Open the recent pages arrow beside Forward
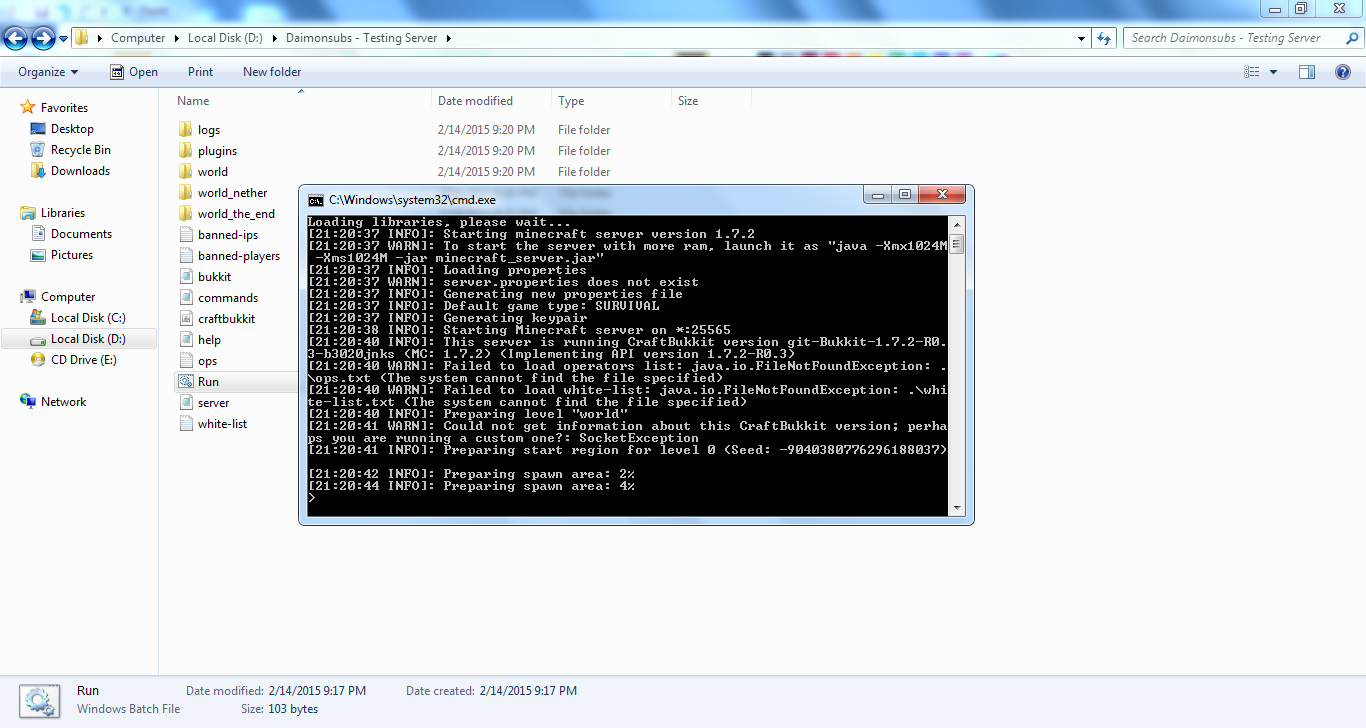Image resolution: width=1366 pixels, height=728 pixels. 63,39
